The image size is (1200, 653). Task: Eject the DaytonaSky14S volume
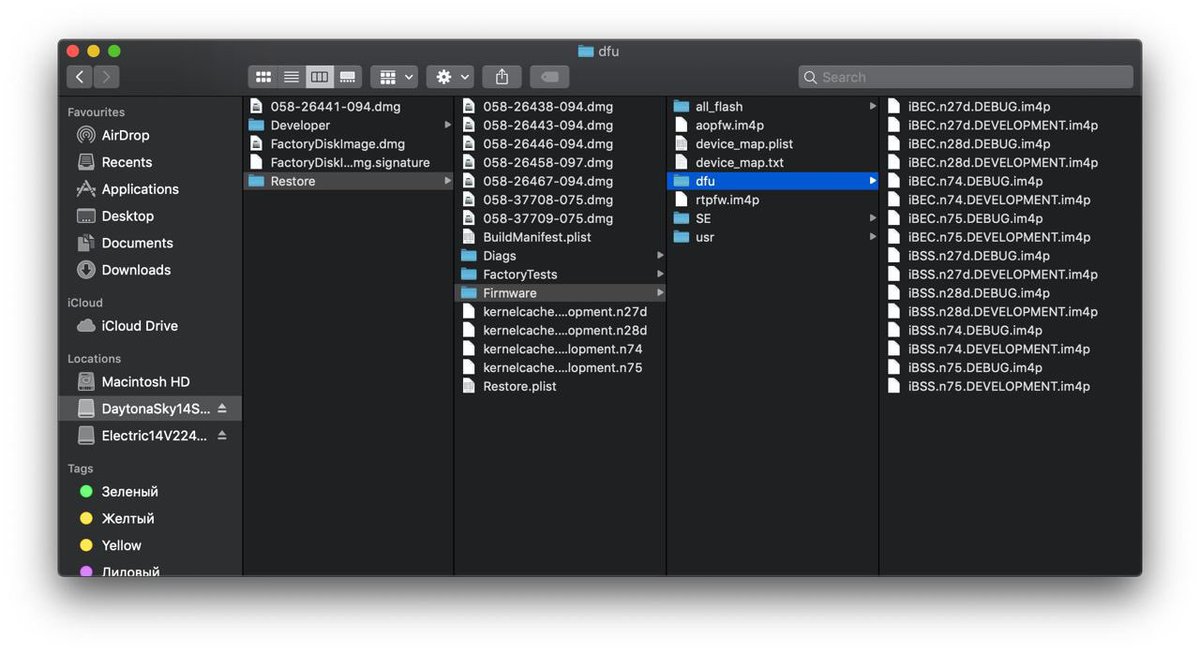coord(222,409)
